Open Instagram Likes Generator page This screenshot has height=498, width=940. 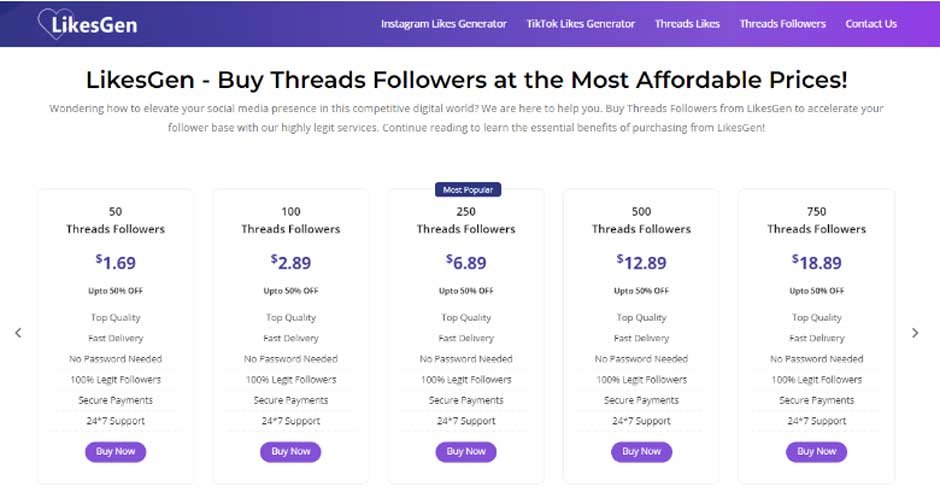point(444,24)
